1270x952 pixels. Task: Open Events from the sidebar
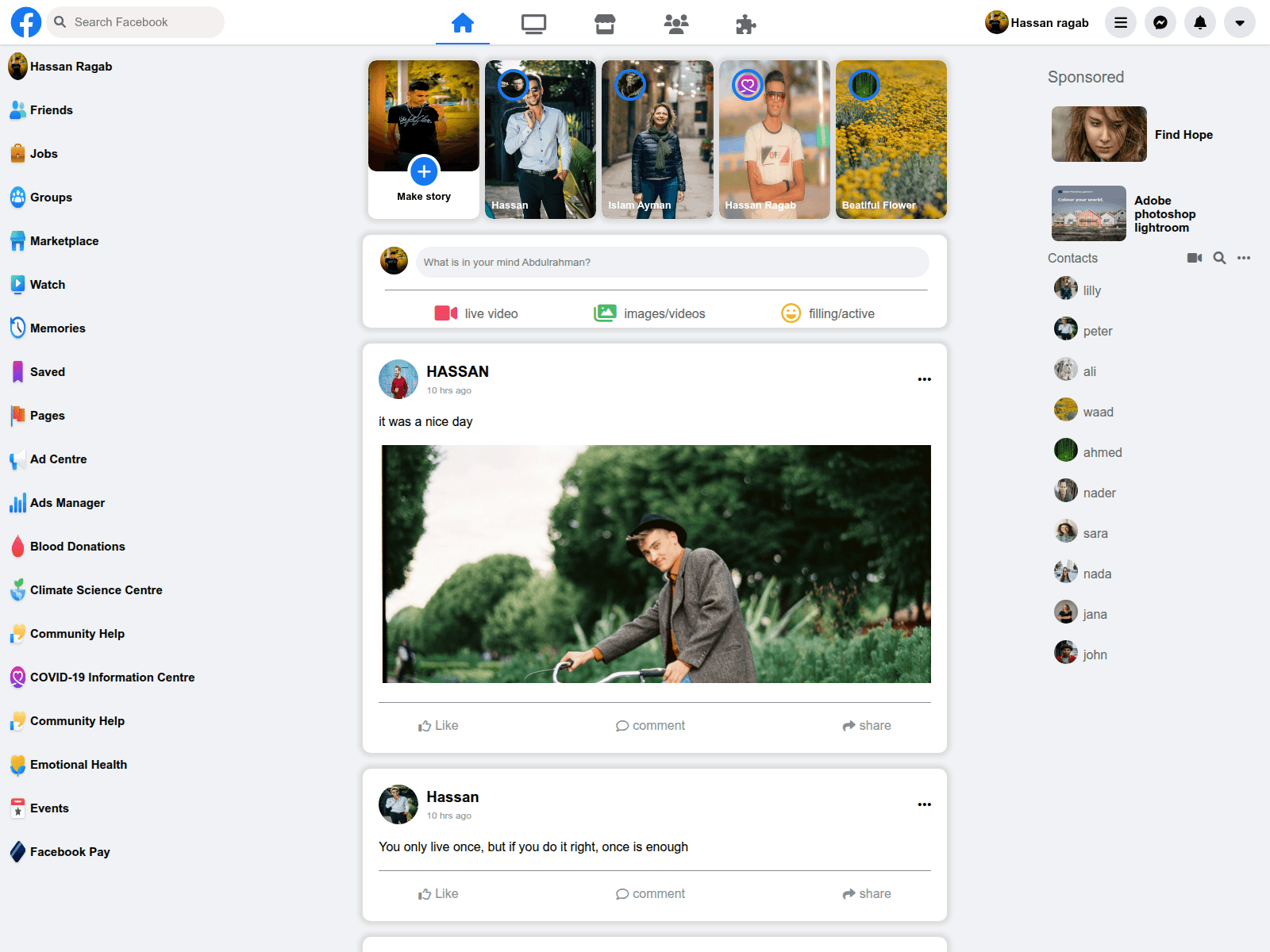click(40, 808)
